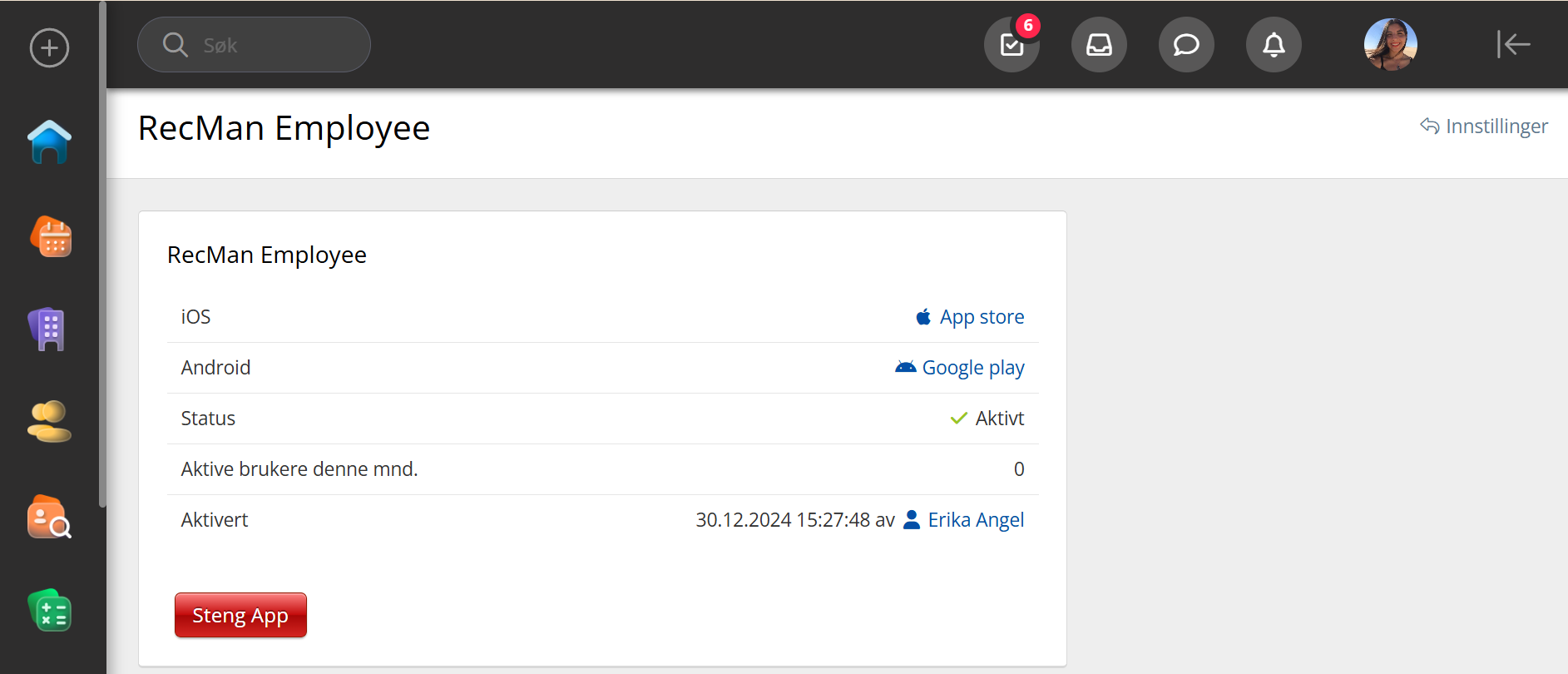Open the chat messages icon
Screen dimensions: 1568x674
[x=1186, y=45]
